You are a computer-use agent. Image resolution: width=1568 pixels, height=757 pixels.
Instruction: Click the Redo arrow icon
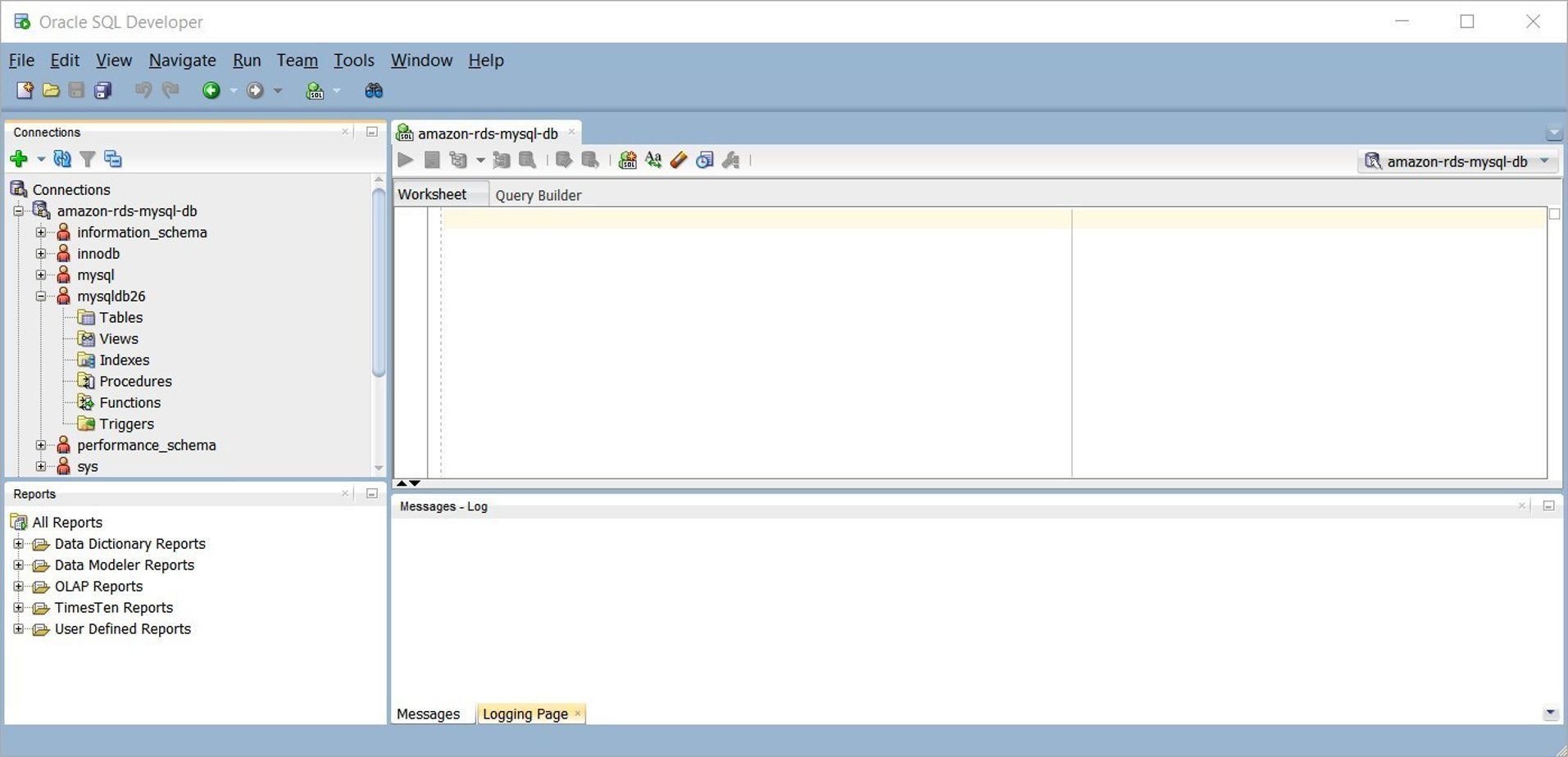pyautogui.click(x=170, y=90)
